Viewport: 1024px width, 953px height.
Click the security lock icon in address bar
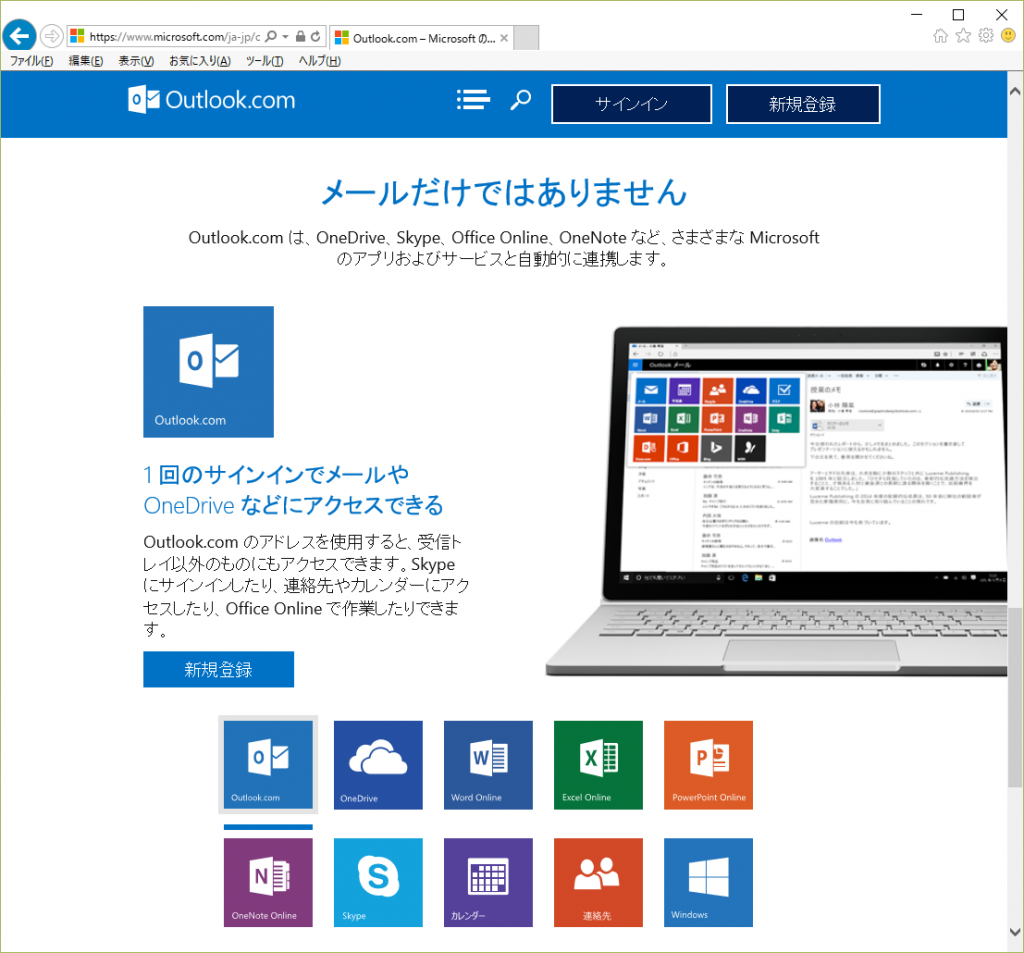coord(300,37)
